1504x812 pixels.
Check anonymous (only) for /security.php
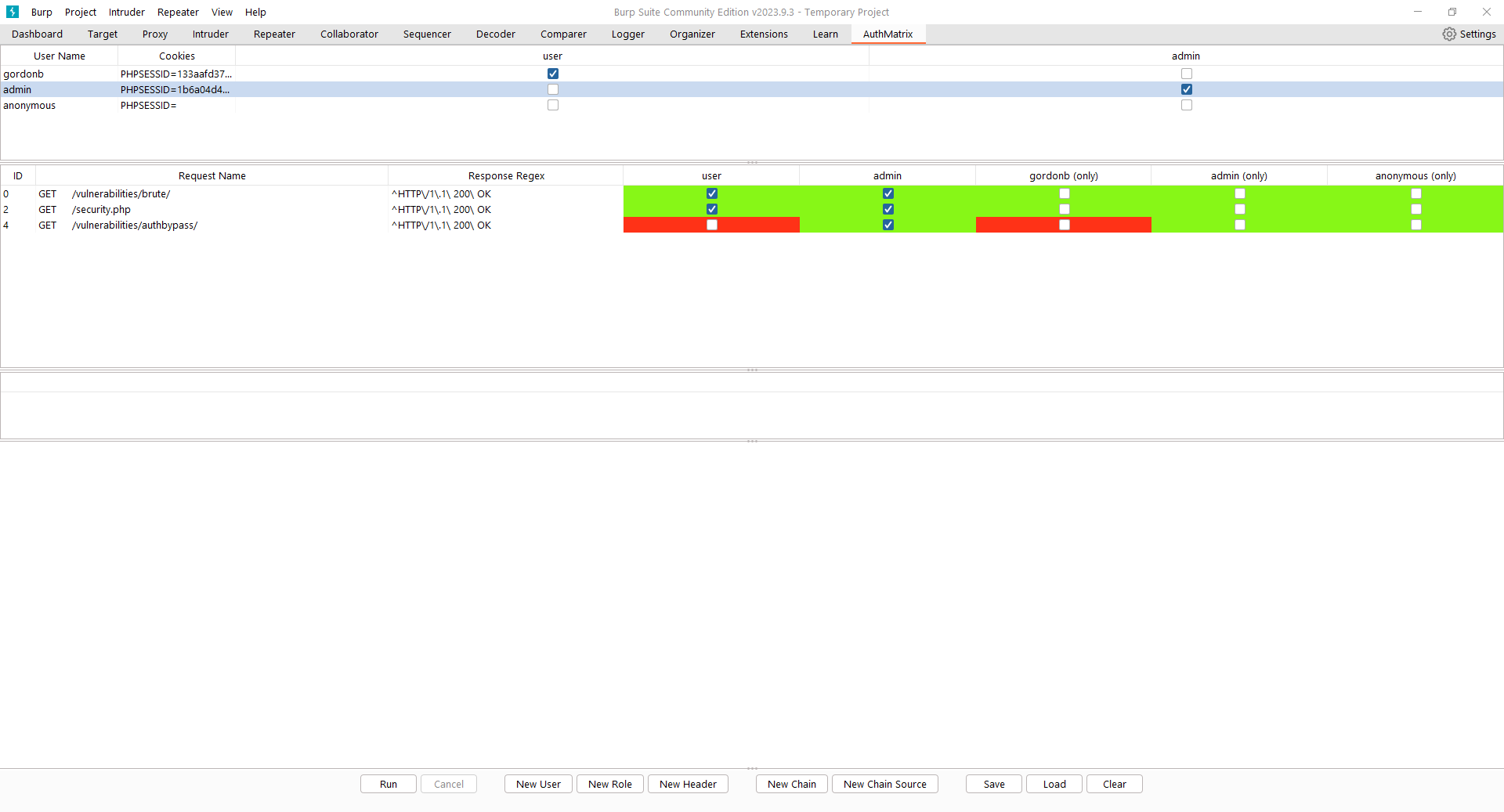[x=1416, y=209]
